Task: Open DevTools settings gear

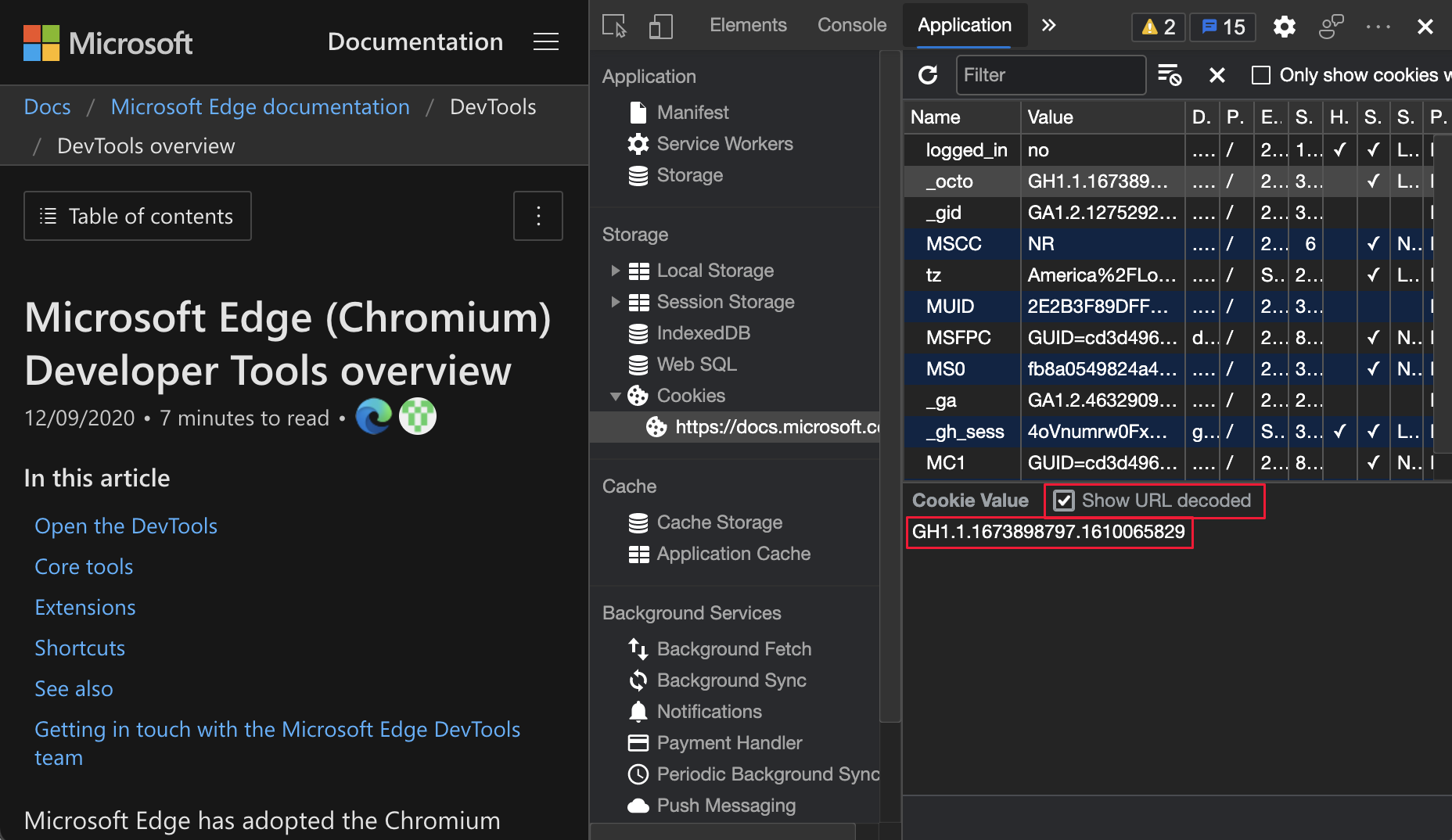Action: [1284, 27]
